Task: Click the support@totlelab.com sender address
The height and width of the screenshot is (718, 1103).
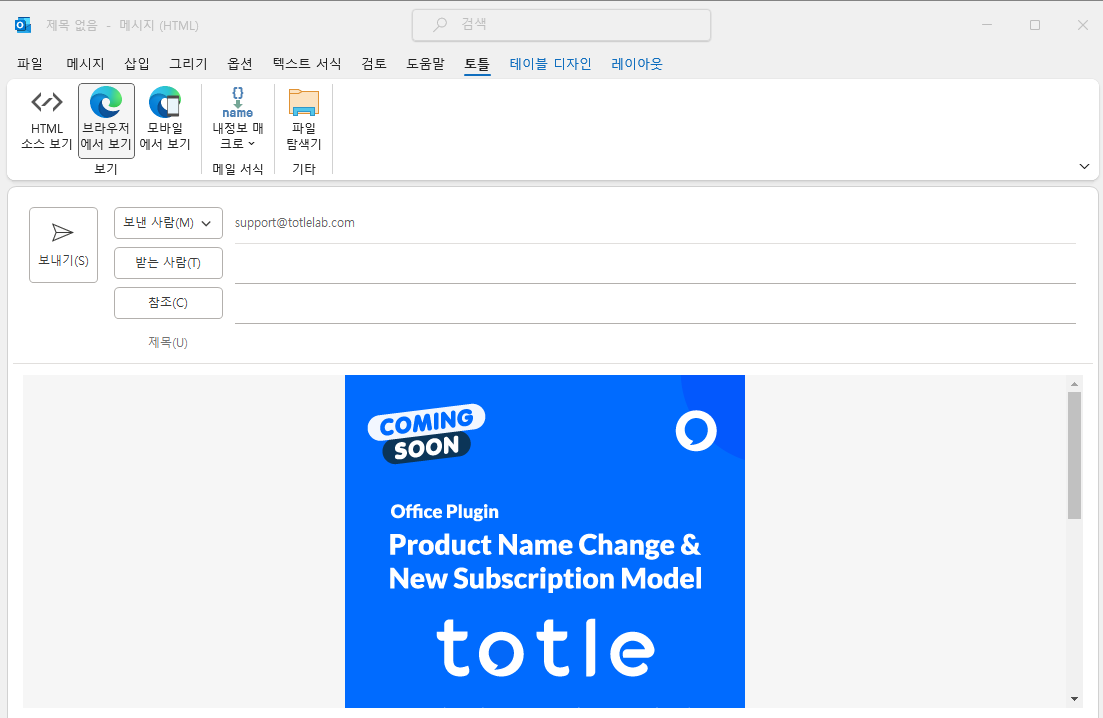Action: pos(295,223)
